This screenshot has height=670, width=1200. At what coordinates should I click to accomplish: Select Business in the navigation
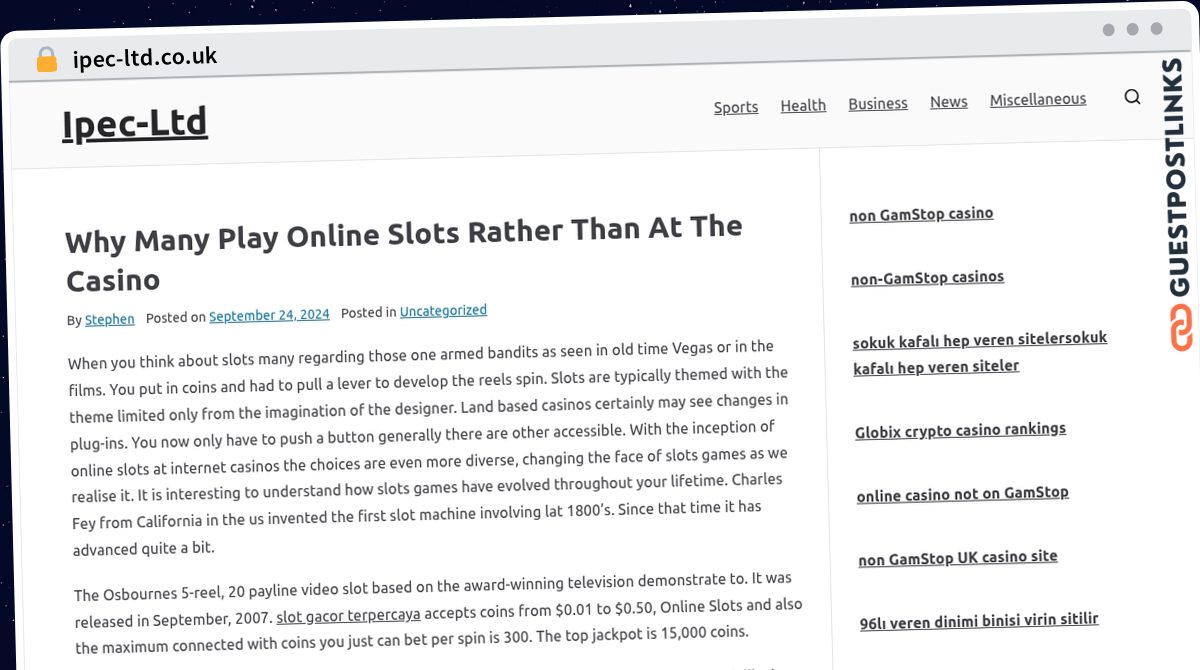[x=878, y=103]
